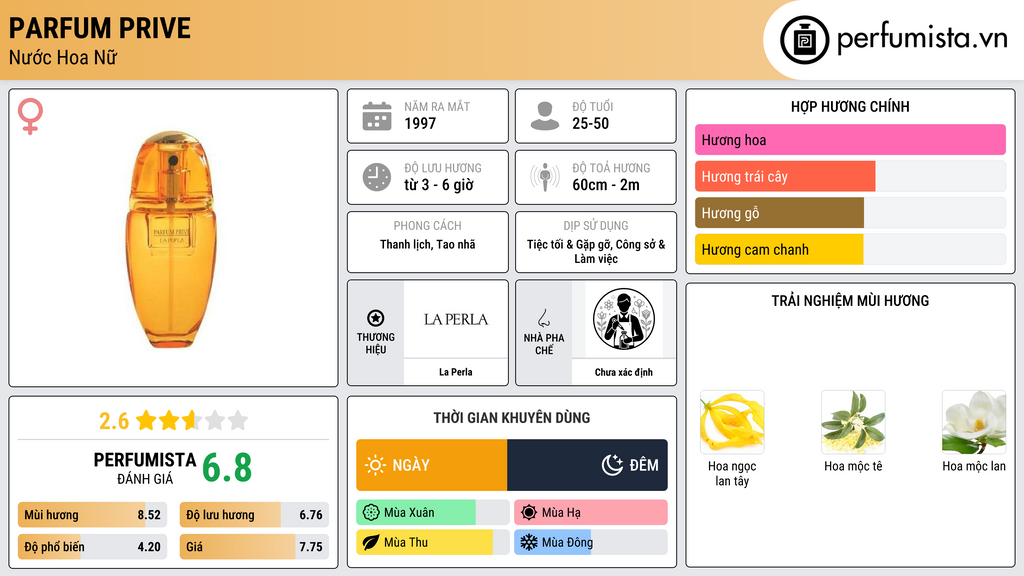The image size is (1024, 576).
Task: Click the PERFUMISTA ĐÁNH GIÁ label
Action: click(145, 468)
